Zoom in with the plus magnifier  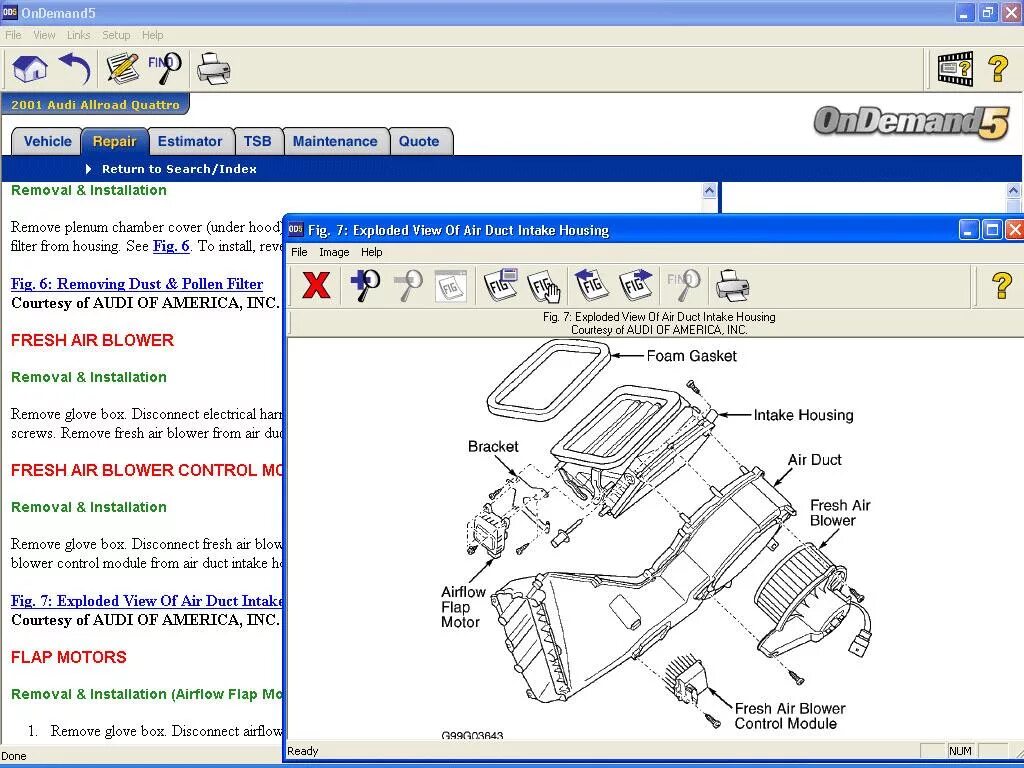(365, 285)
